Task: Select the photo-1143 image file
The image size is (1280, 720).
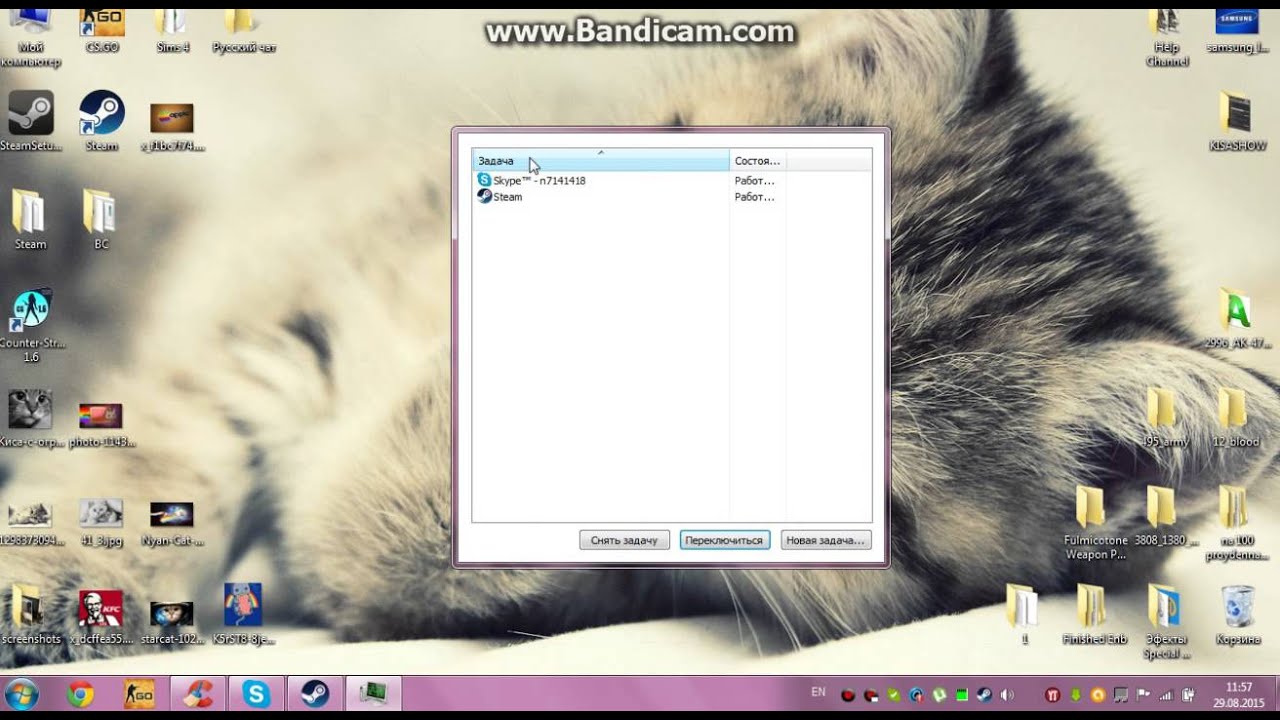Action: click(x=101, y=422)
